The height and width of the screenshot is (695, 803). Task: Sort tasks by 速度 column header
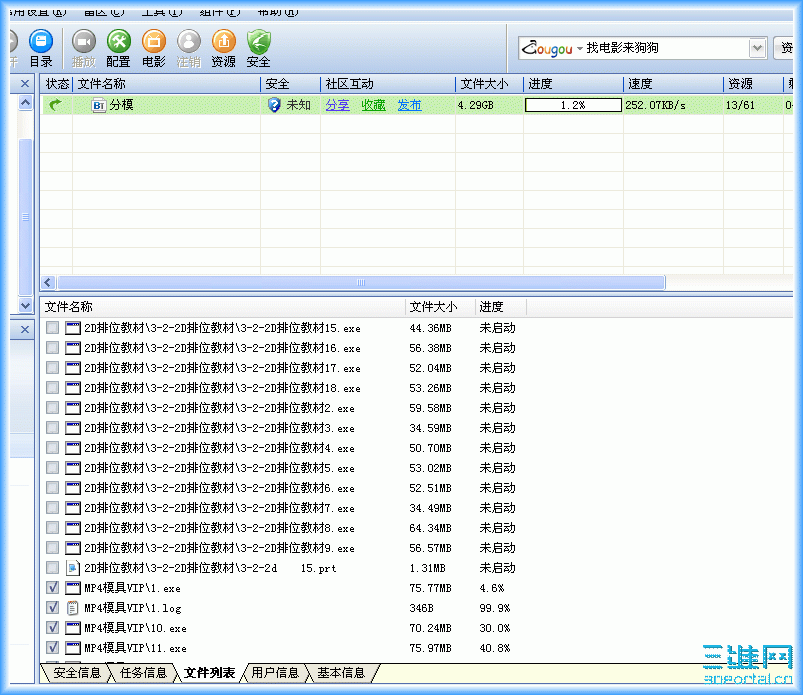(673, 84)
